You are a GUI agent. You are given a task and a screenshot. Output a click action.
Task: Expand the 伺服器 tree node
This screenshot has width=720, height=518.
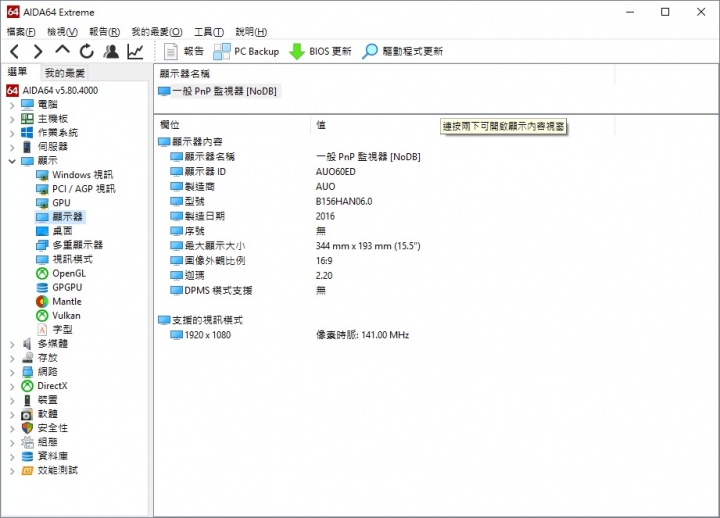[x=12, y=147]
